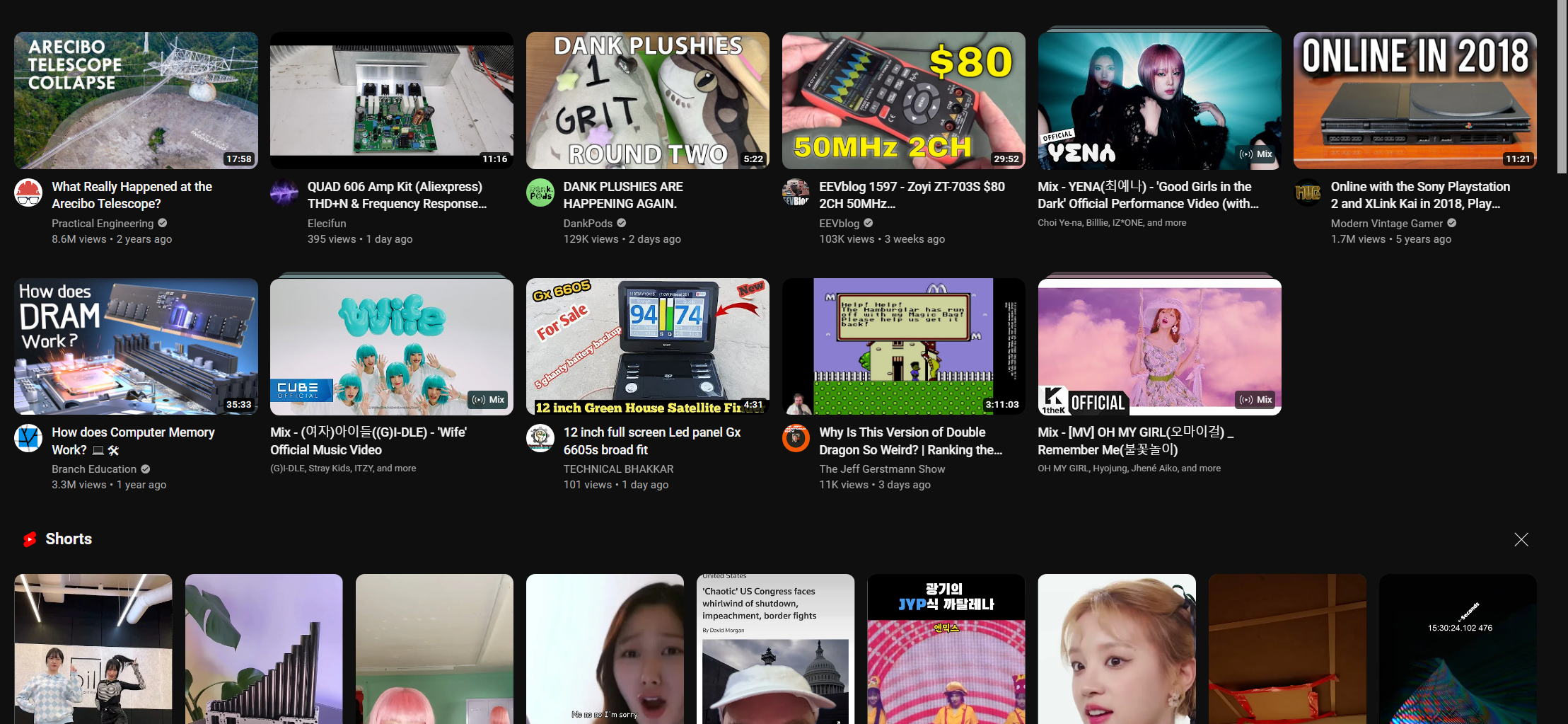Open title 'Mix - YENA Good Girls in the Dark'
The width and height of the screenshot is (1568, 724).
(x=1149, y=195)
